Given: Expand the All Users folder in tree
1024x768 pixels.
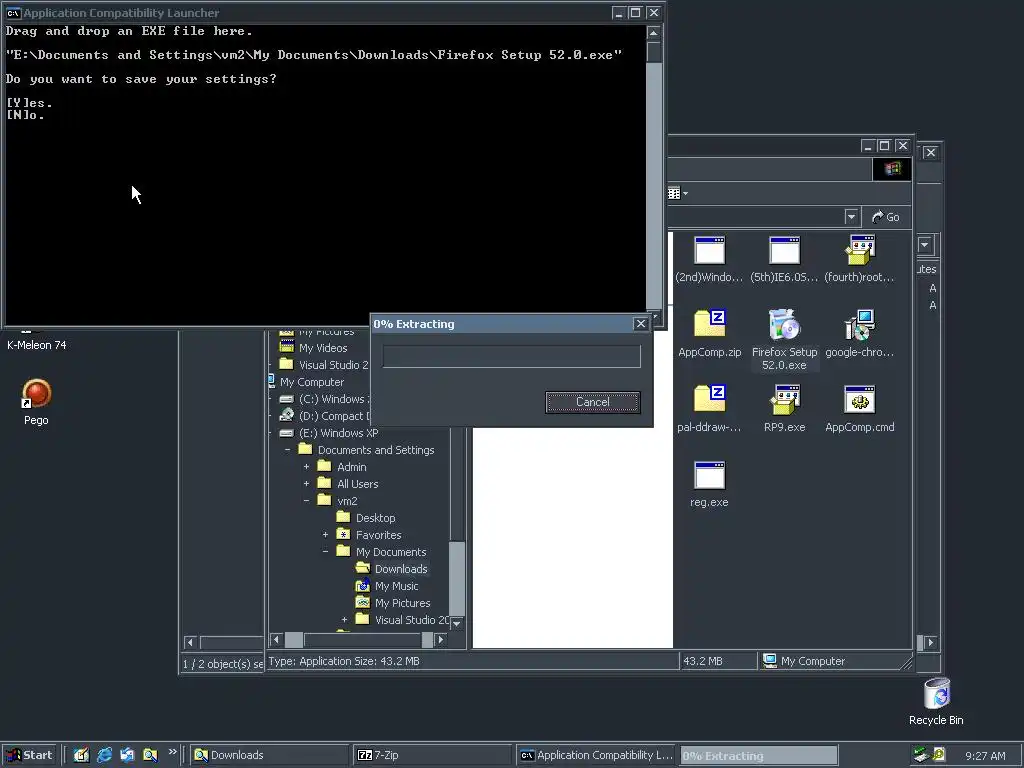Looking at the screenshot, I should coord(306,484).
